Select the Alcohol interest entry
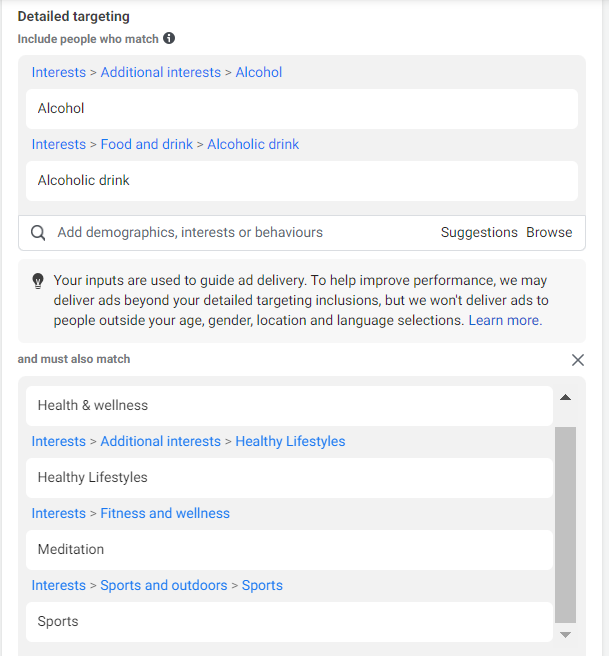This screenshot has height=656, width=609. click(x=301, y=109)
